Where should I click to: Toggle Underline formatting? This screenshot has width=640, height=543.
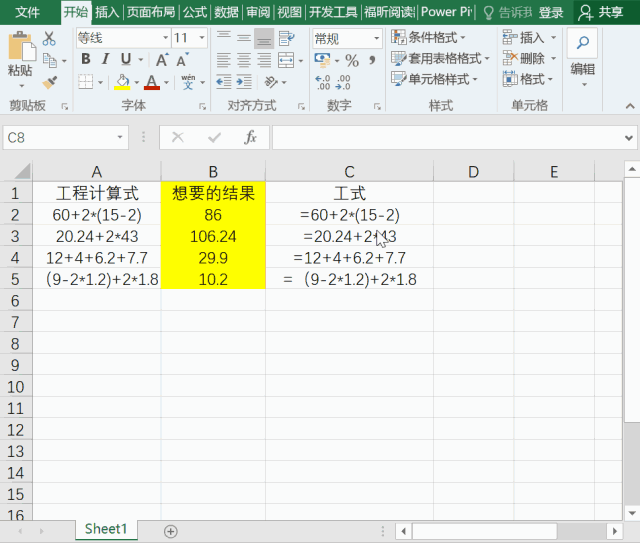coord(126,59)
